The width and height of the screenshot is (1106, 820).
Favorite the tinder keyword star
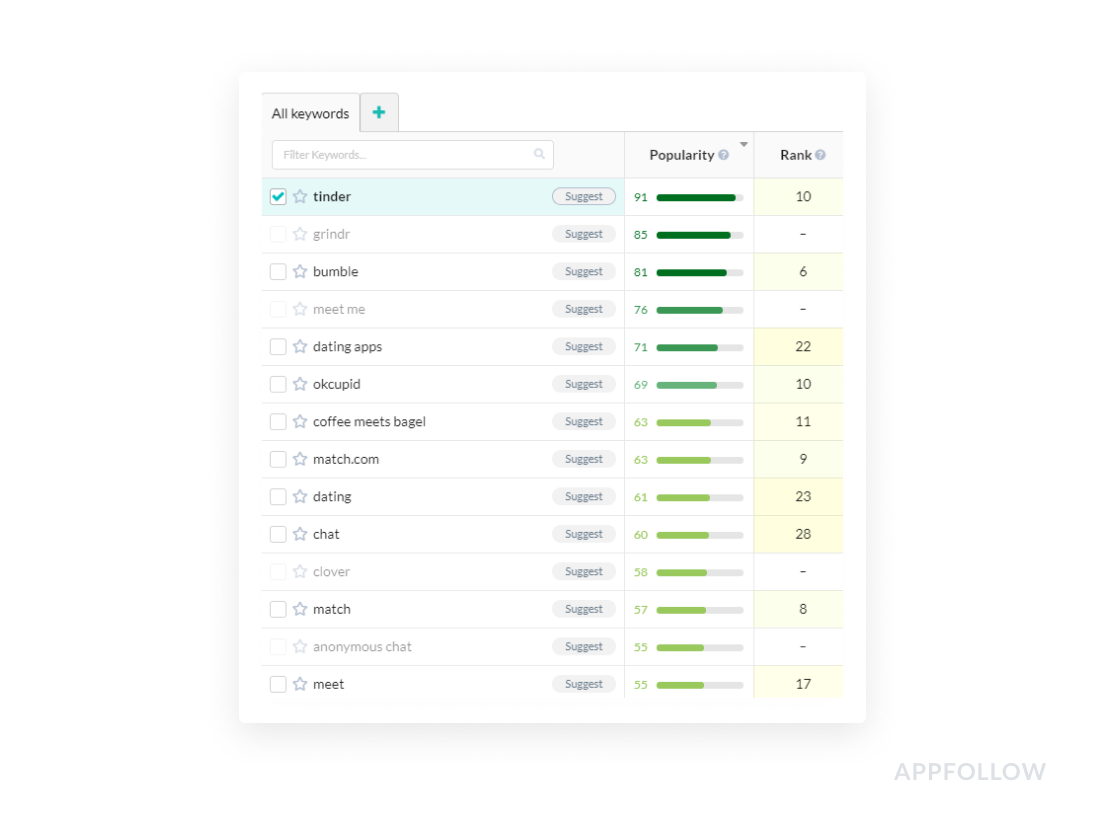300,196
